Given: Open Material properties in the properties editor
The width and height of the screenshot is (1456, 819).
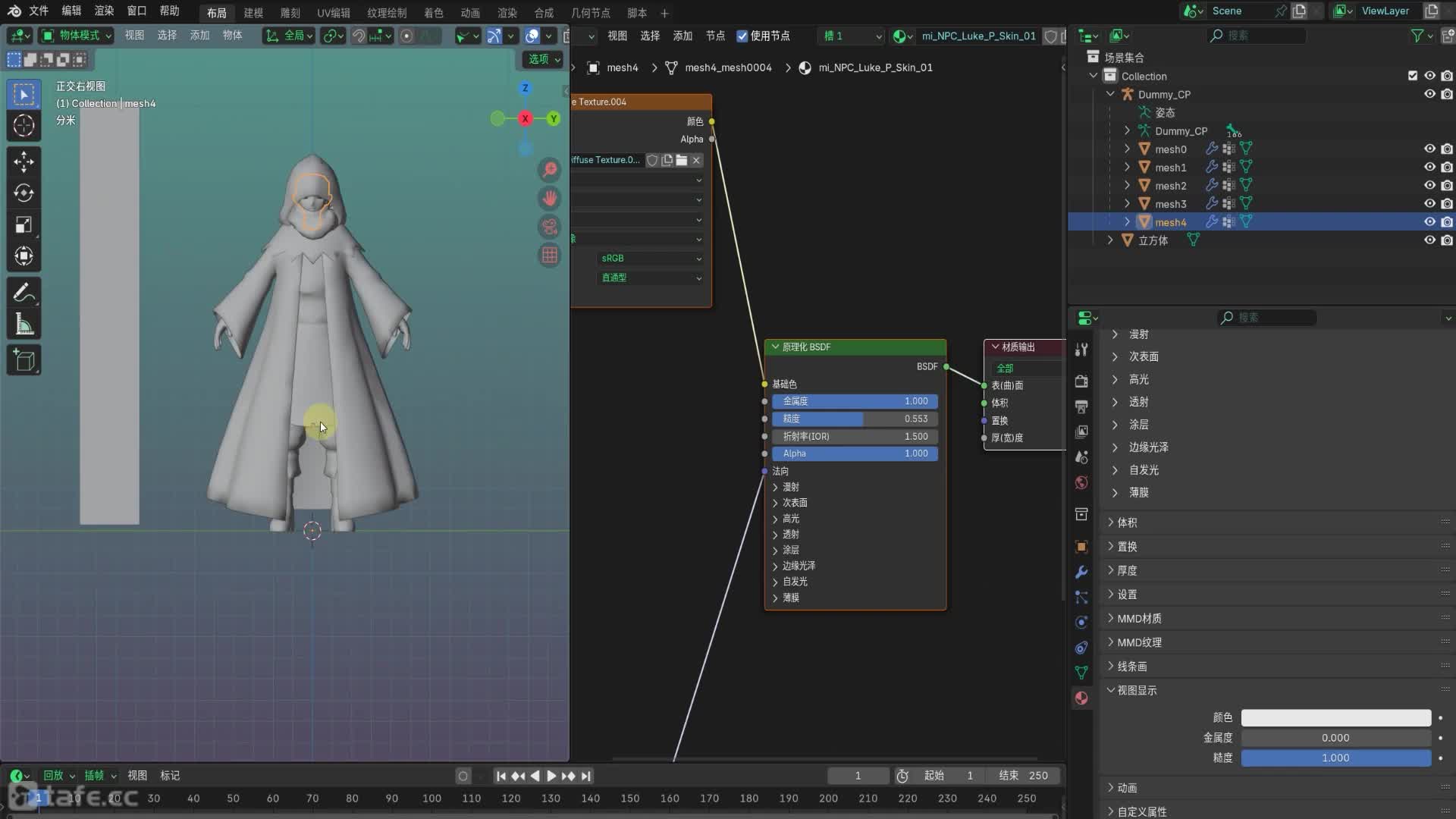Looking at the screenshot, I should (1081, 698).
